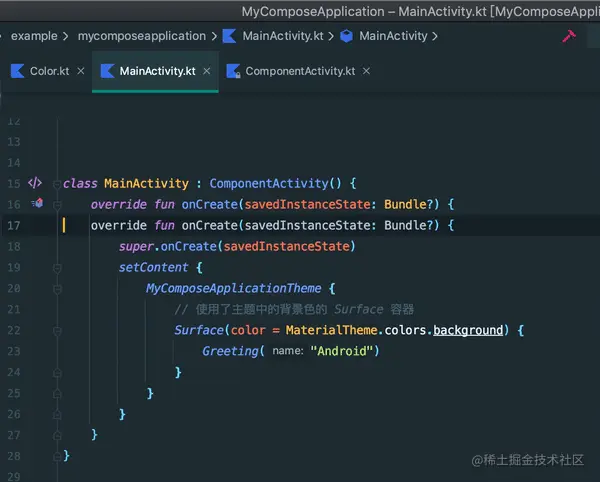Open the ComponentActivity.kt tab
This screenshot has height=482, width=600.
pos(300,71)
